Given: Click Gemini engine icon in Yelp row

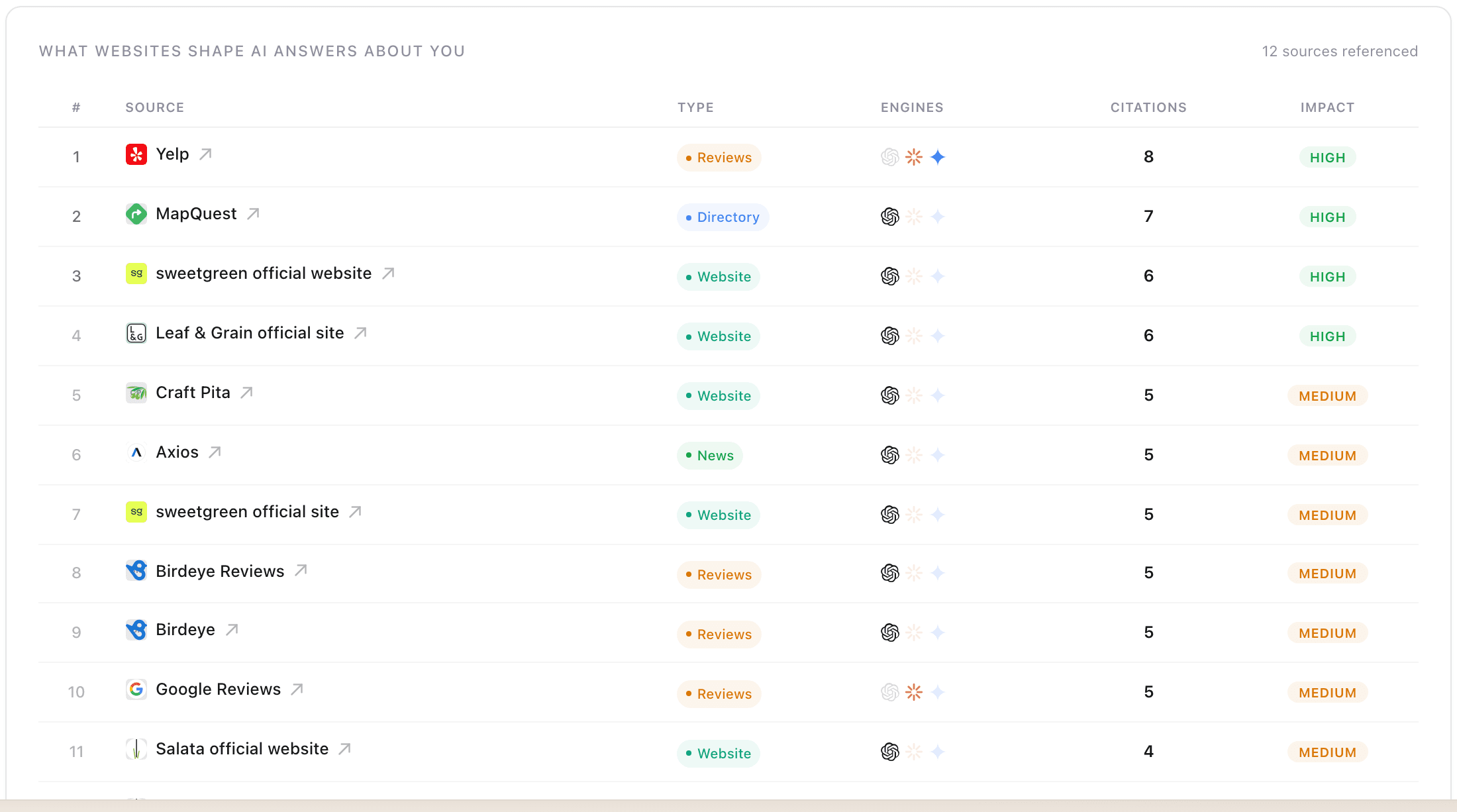Looking at the screenshot, I should (x=938, y=157).
